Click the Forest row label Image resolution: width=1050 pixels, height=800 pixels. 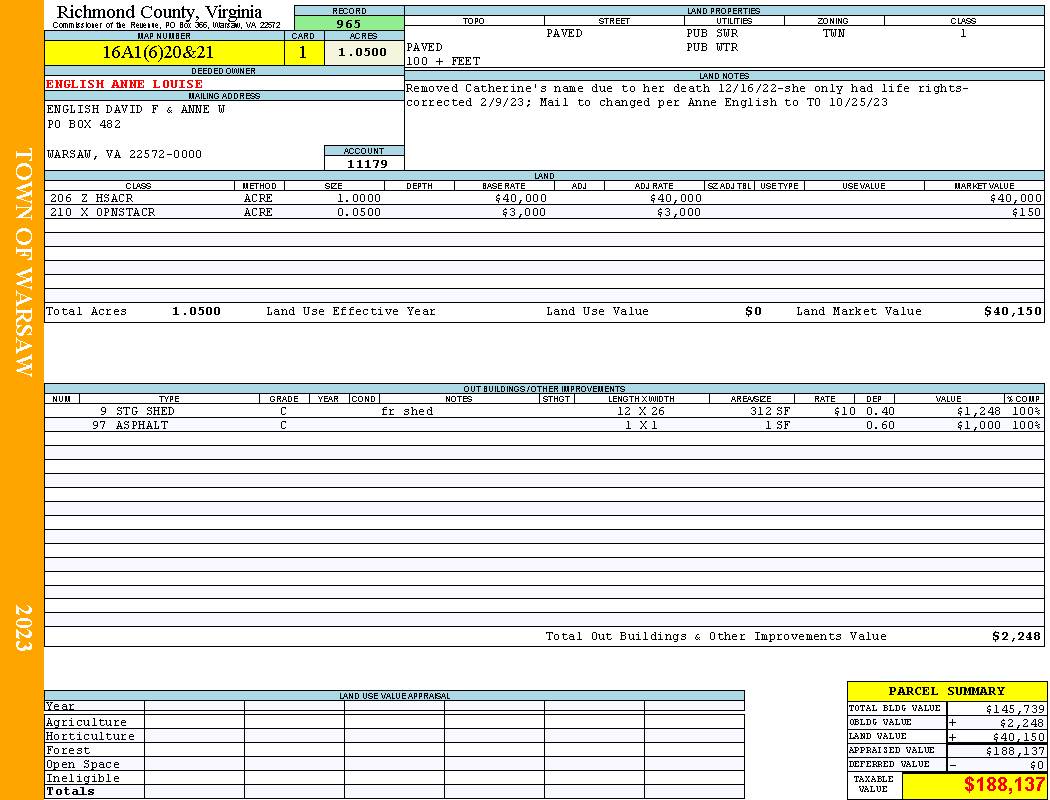(x=68, y=750)
